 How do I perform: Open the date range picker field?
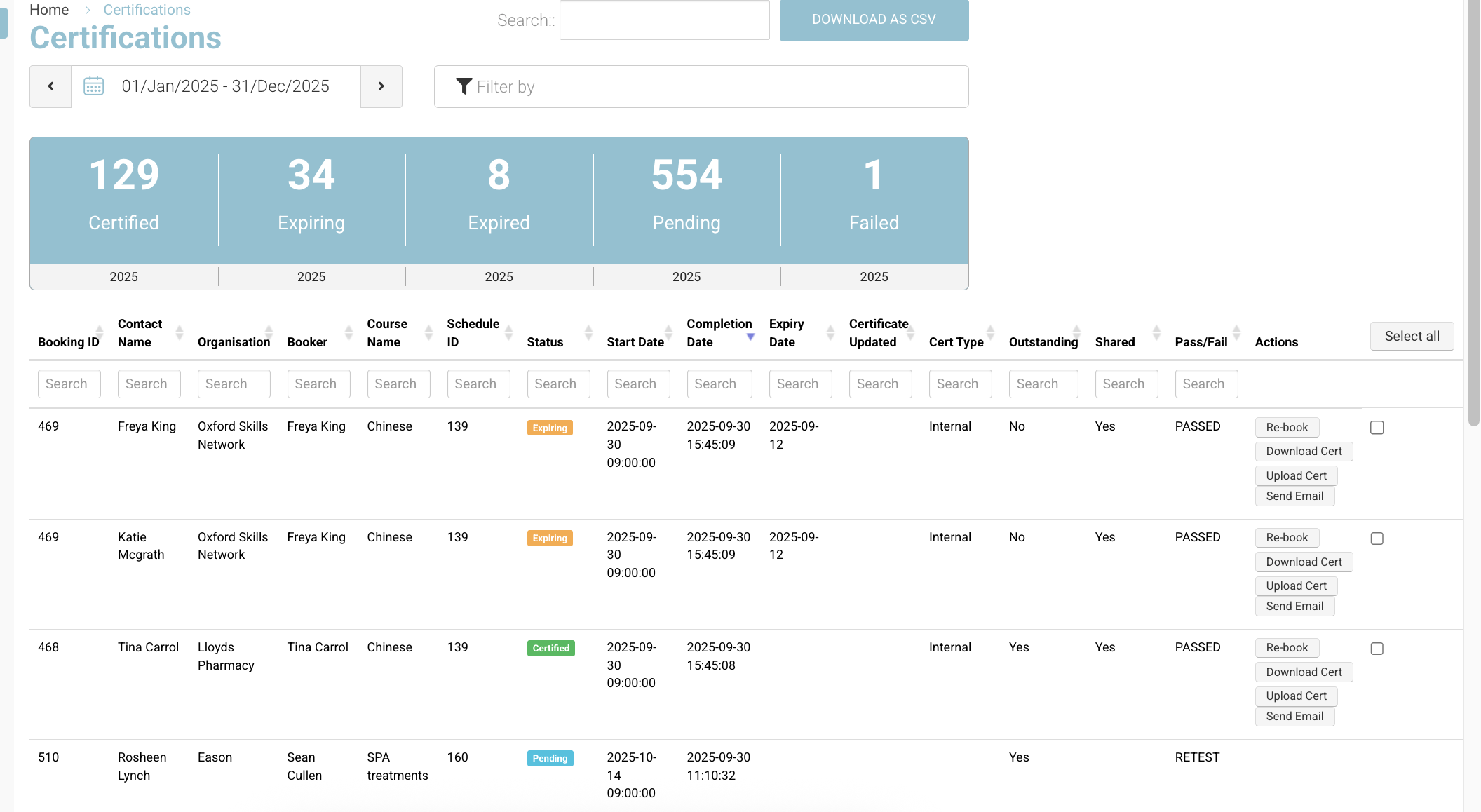click(x=224, y=86)
